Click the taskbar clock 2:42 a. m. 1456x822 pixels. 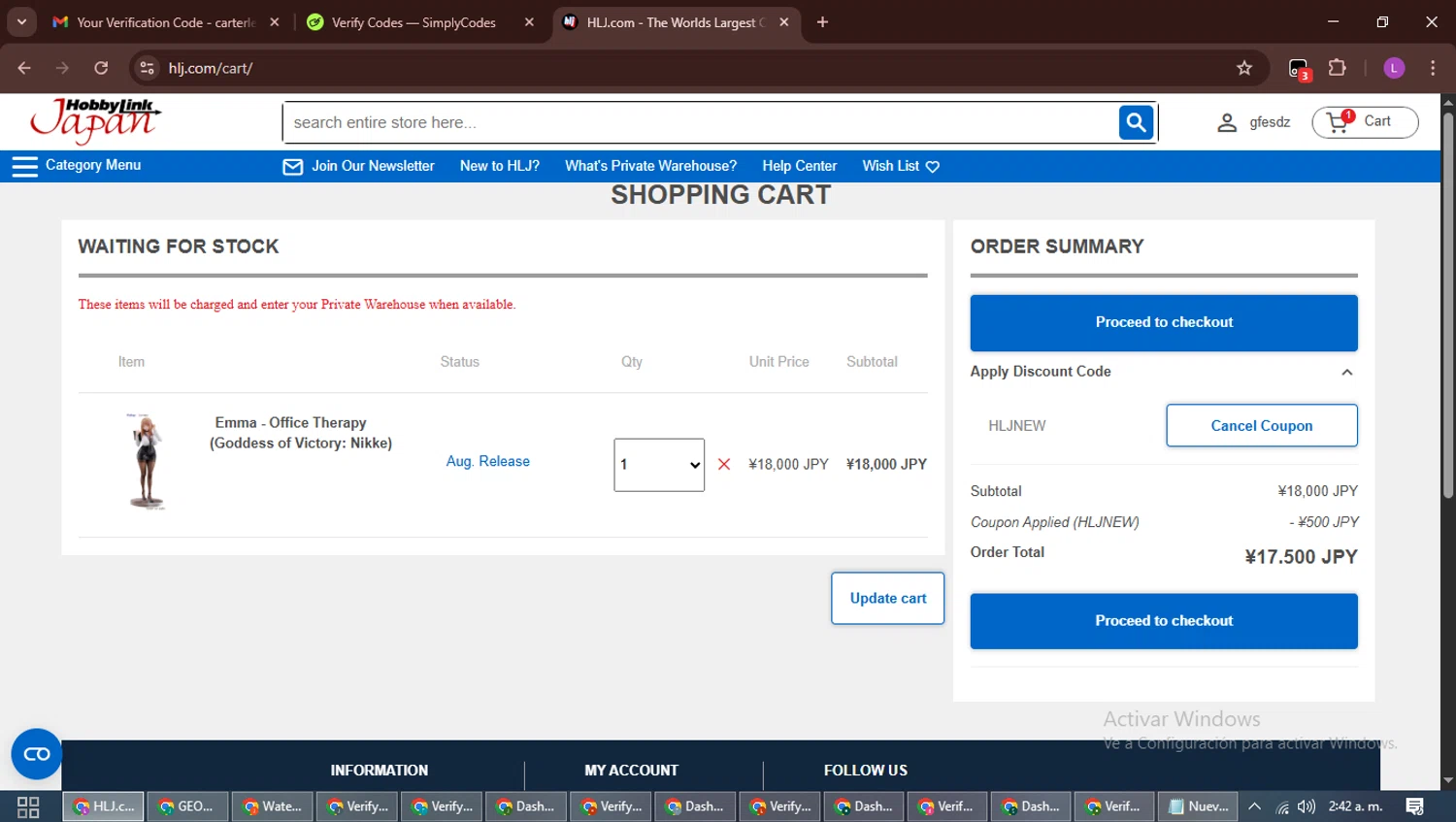1355,806
